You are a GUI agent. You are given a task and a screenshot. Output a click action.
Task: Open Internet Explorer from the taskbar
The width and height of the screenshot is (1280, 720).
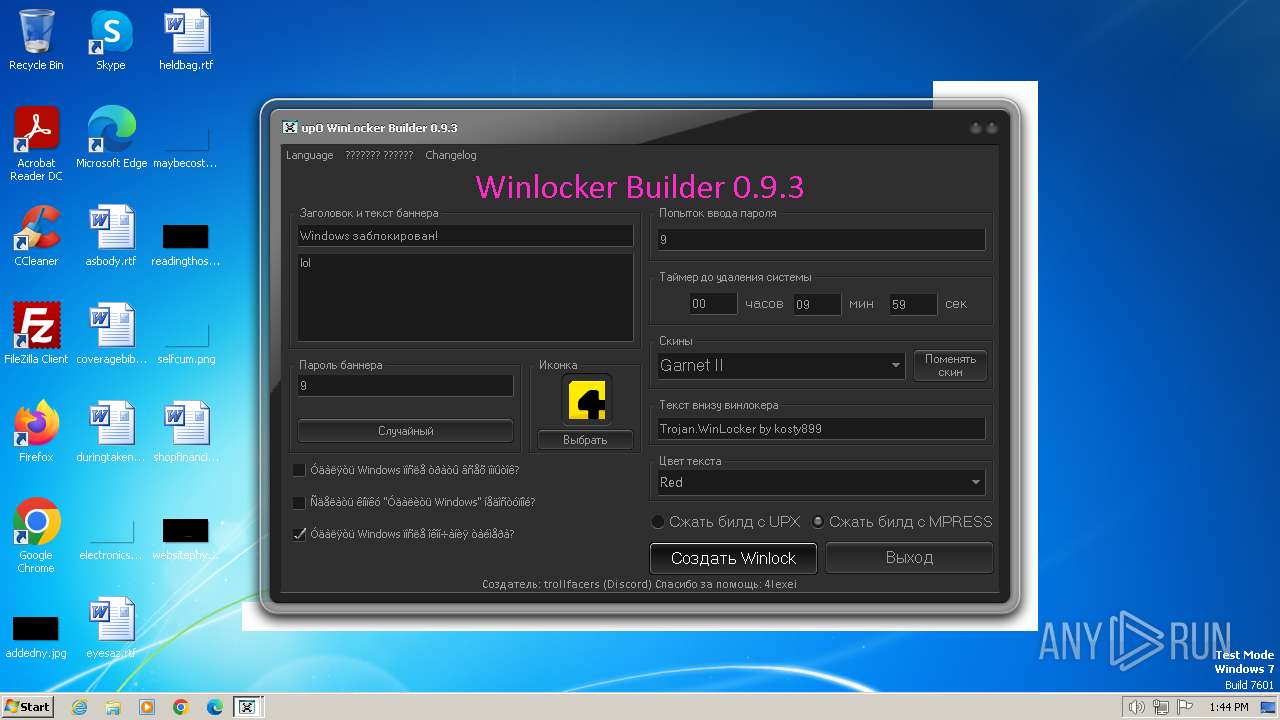point(79,707)
